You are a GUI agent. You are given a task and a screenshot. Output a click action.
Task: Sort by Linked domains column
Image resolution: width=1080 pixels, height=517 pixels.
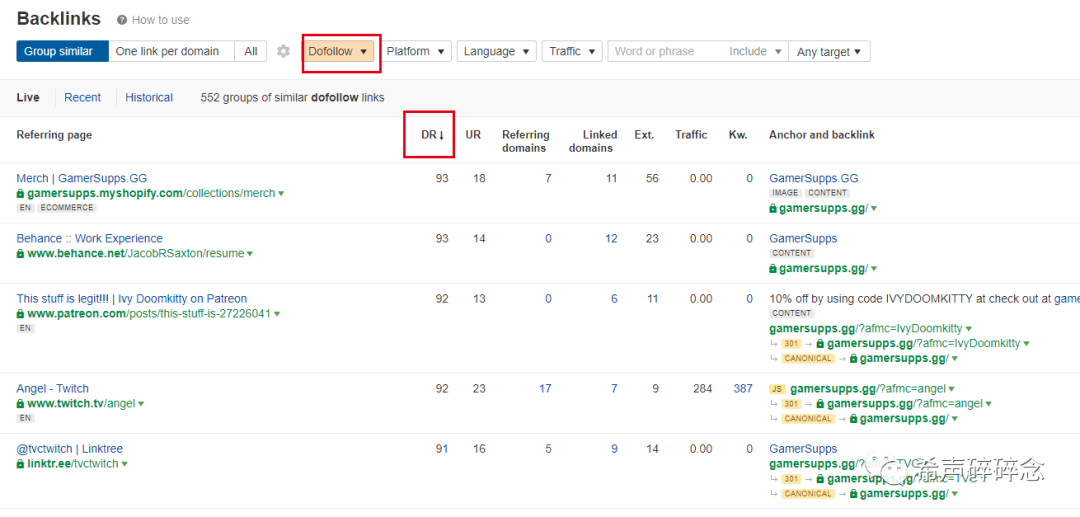coord(593,141)
